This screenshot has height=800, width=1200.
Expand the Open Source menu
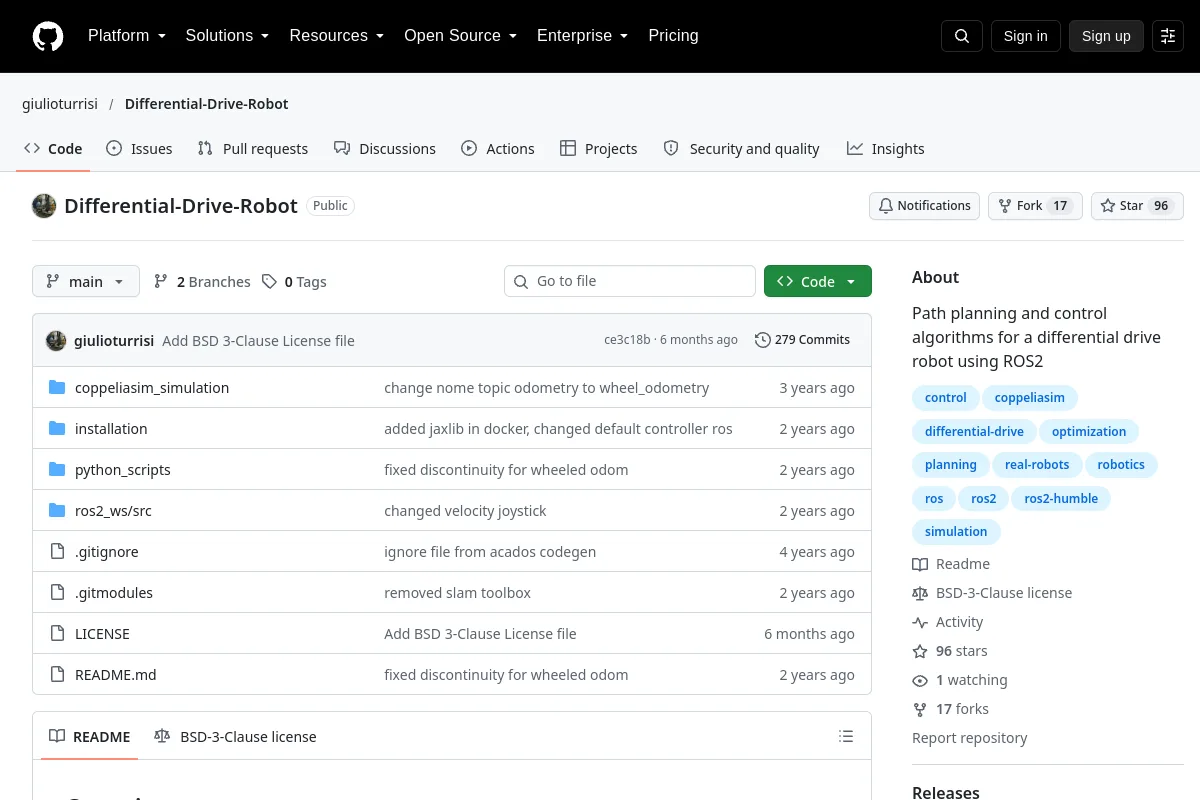(460, 36)
